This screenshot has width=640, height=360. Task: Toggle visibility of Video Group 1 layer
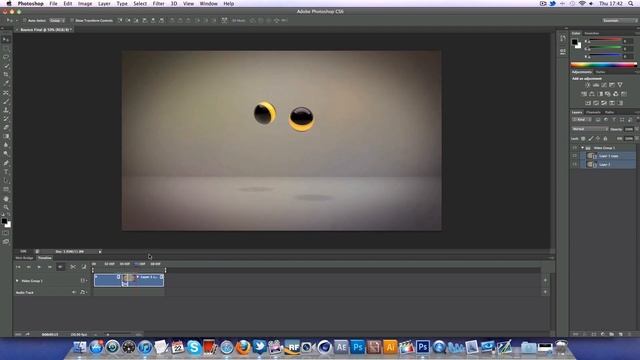(x=575, y=148)
